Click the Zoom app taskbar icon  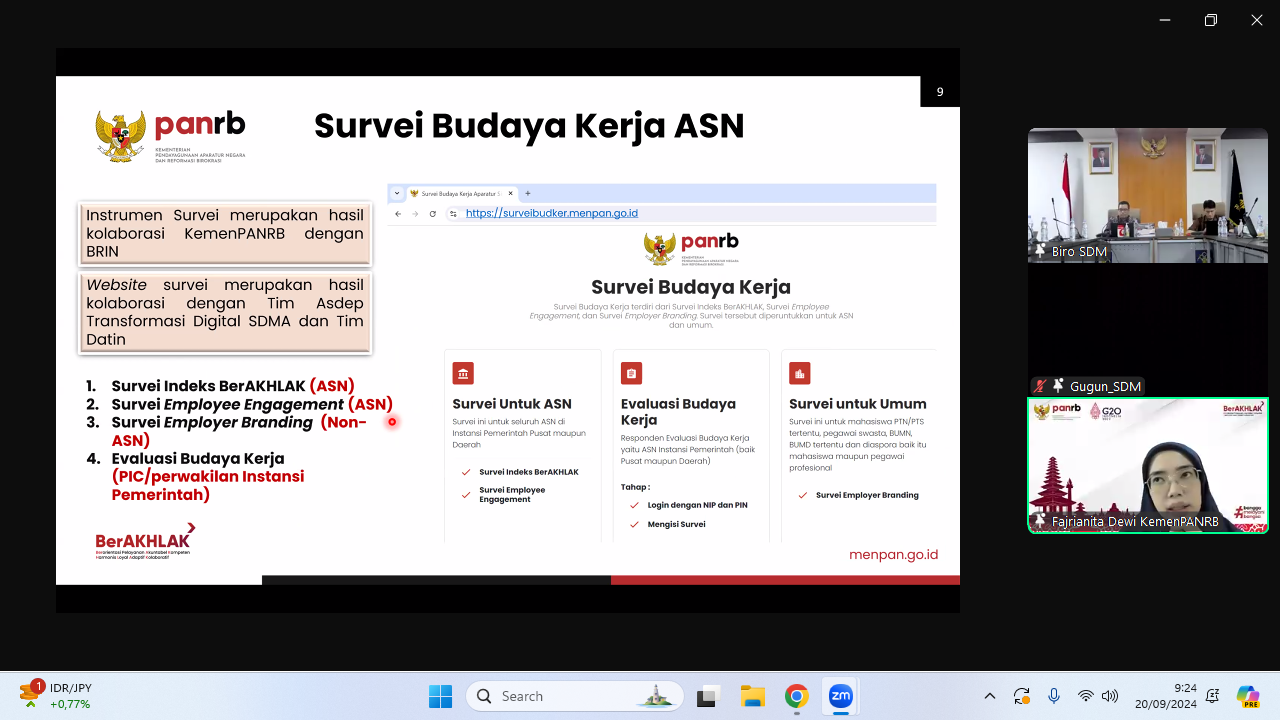click(x=840, y=696)
